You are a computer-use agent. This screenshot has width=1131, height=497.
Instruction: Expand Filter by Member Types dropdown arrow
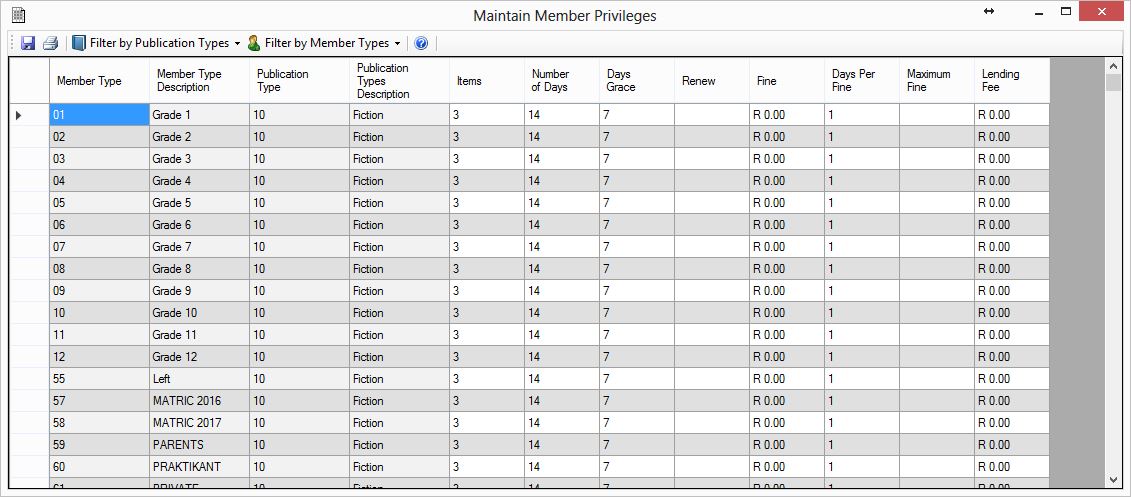pos(397,44)
